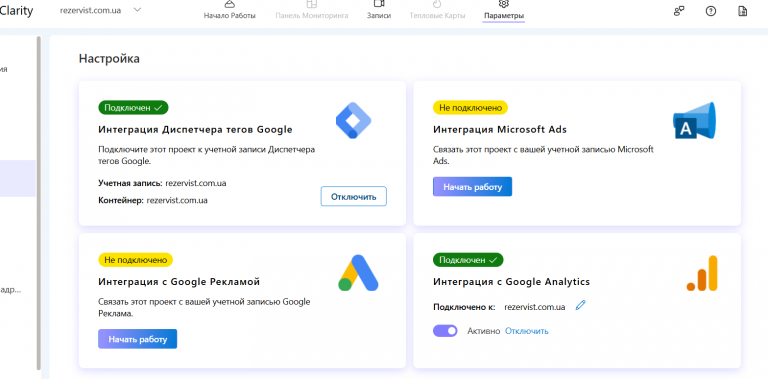Image resolution: width=768 pixels, height=379 pixels.
Task: Click Отключить for Google Tag Manager
Action: click(354, 196)
